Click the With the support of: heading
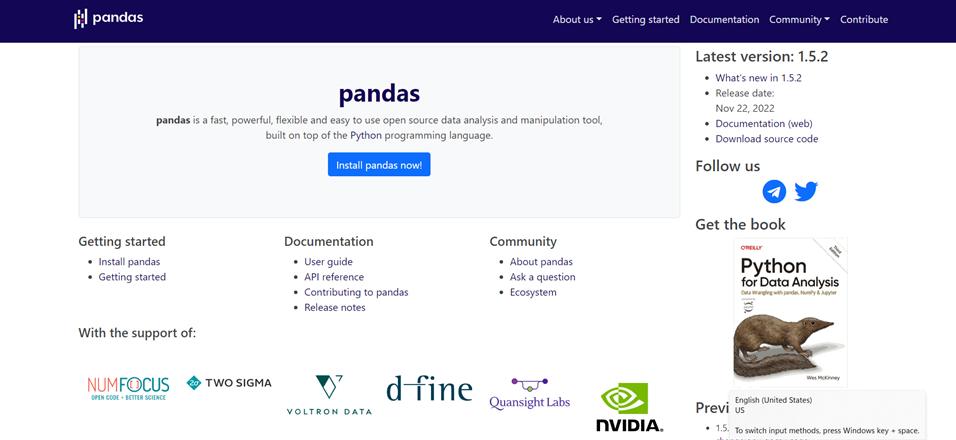956x440 pixels. 137,333
